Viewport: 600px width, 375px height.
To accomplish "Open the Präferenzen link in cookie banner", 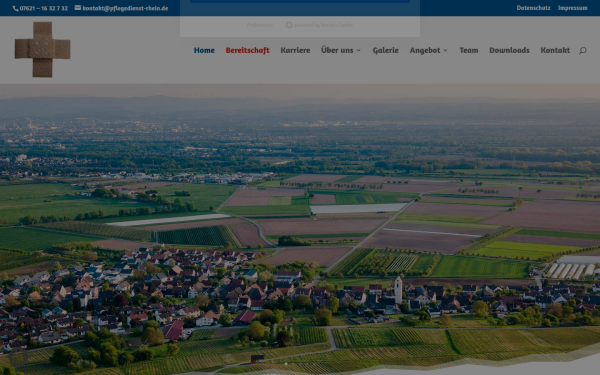I will (260, 25).
